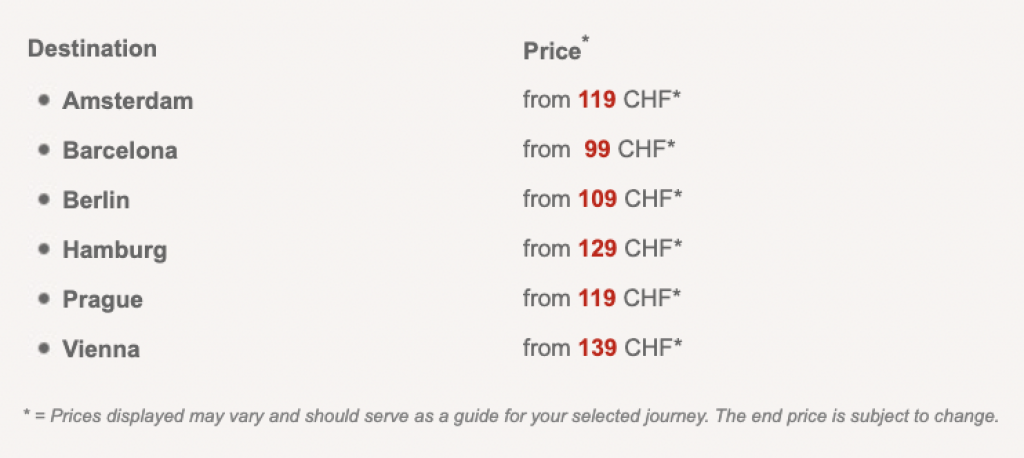Click the Destination column header
Image resolution: width=1024 pixels, height=458 pixels.
(x=92, y=49)
